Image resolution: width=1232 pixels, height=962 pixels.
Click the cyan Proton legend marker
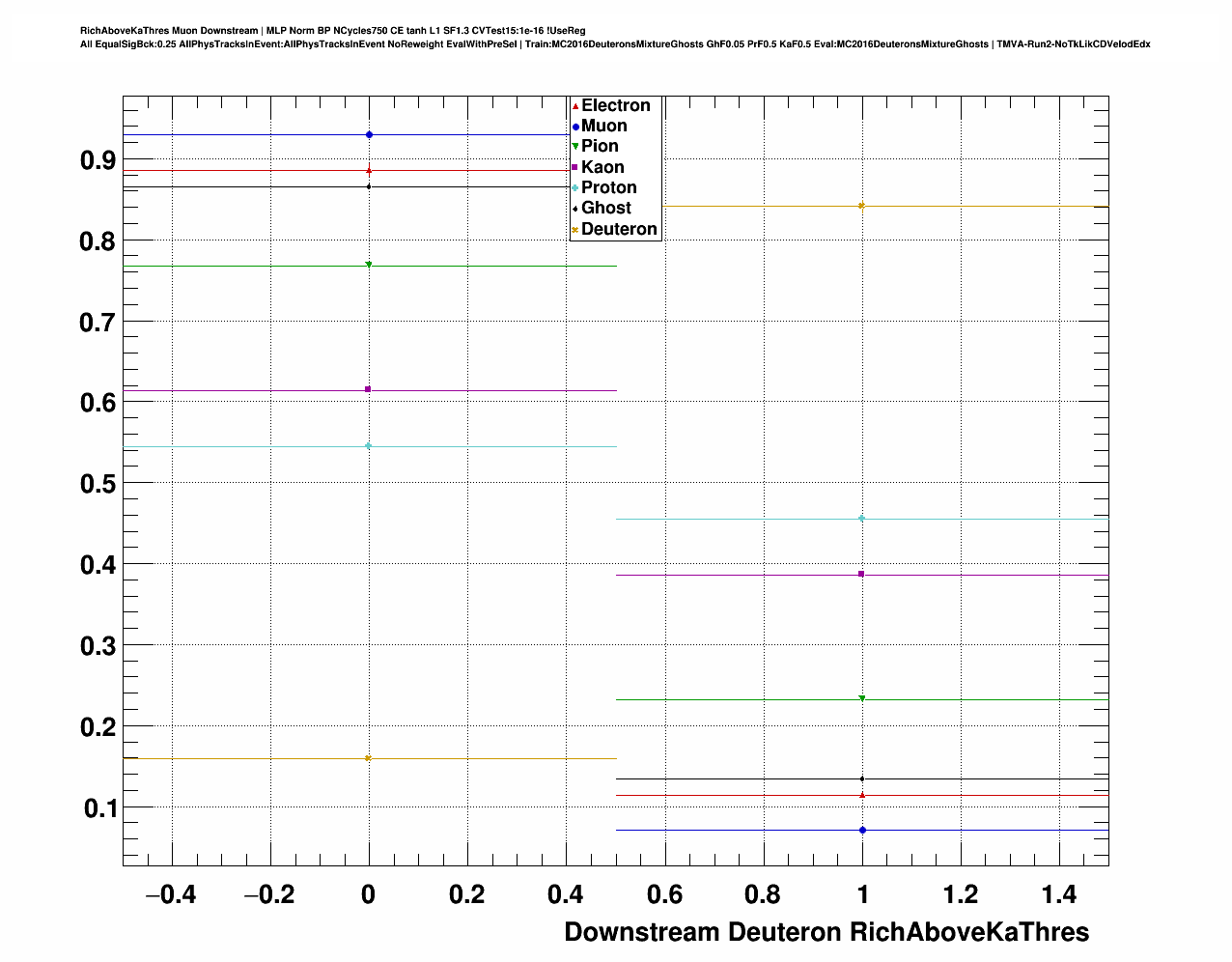tap(575, 188)
